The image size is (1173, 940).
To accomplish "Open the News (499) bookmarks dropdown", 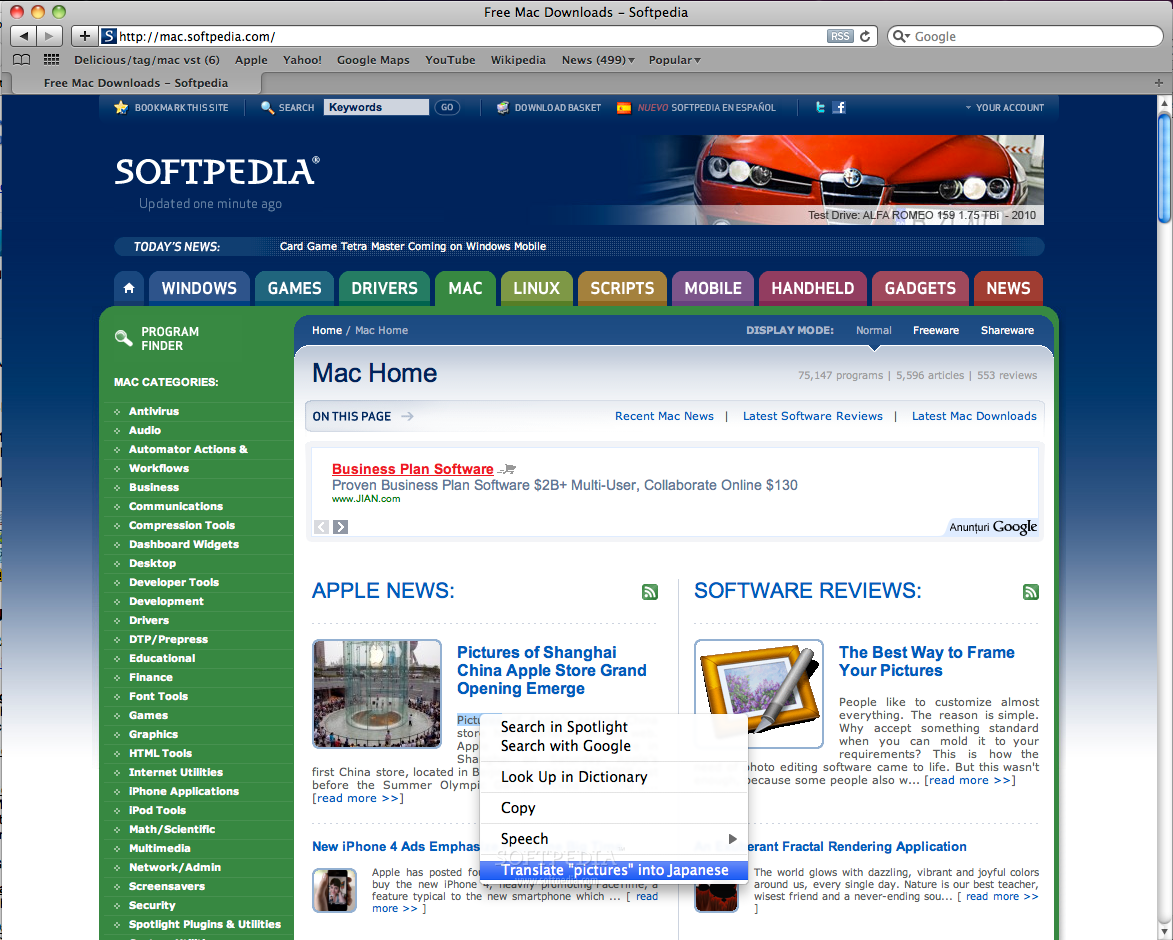I will click(x=598, y=60).
